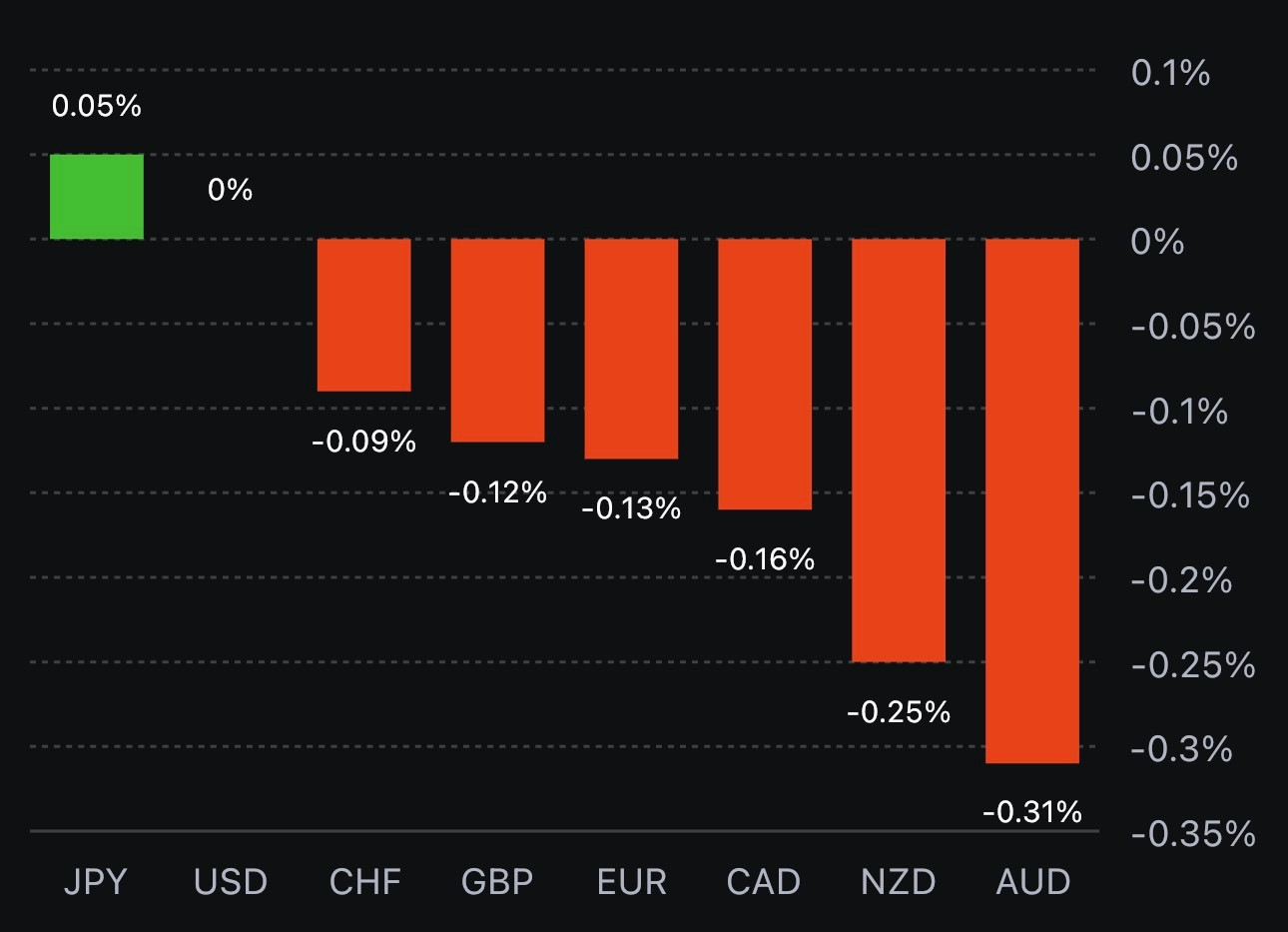The image size is (1288, 932).
Task: Click the EUR x-axis label
Action: point(631,882)
